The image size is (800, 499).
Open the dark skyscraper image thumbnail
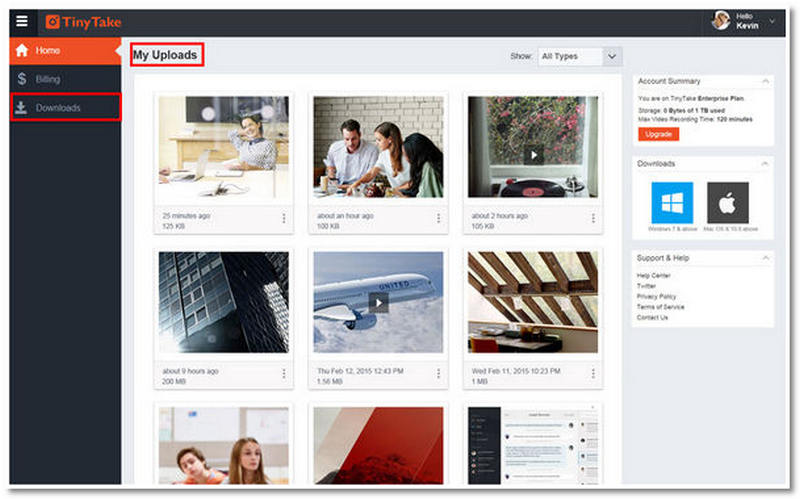[x=223, y=301]
